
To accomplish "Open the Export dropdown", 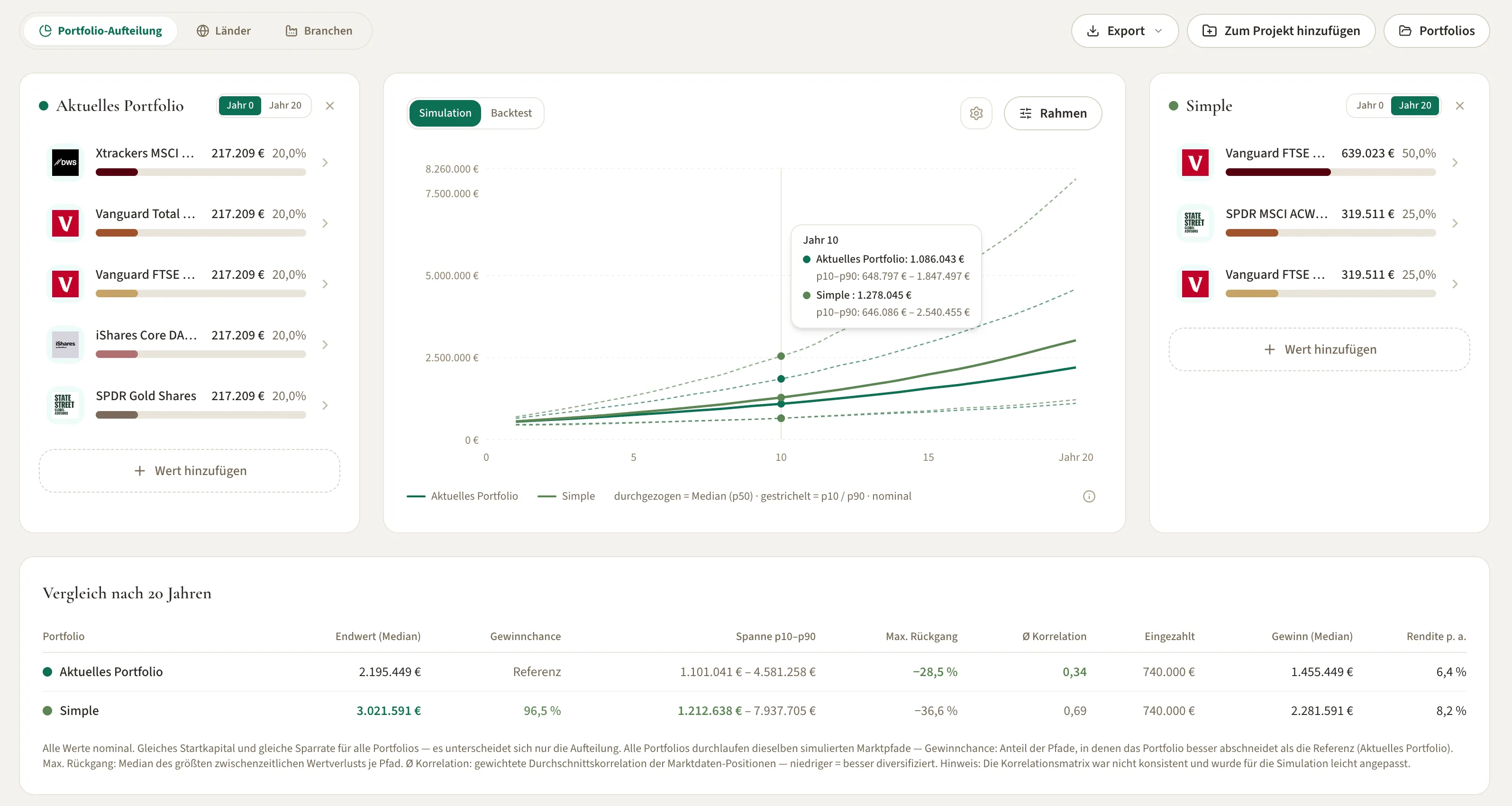I will pos(1125,31).
